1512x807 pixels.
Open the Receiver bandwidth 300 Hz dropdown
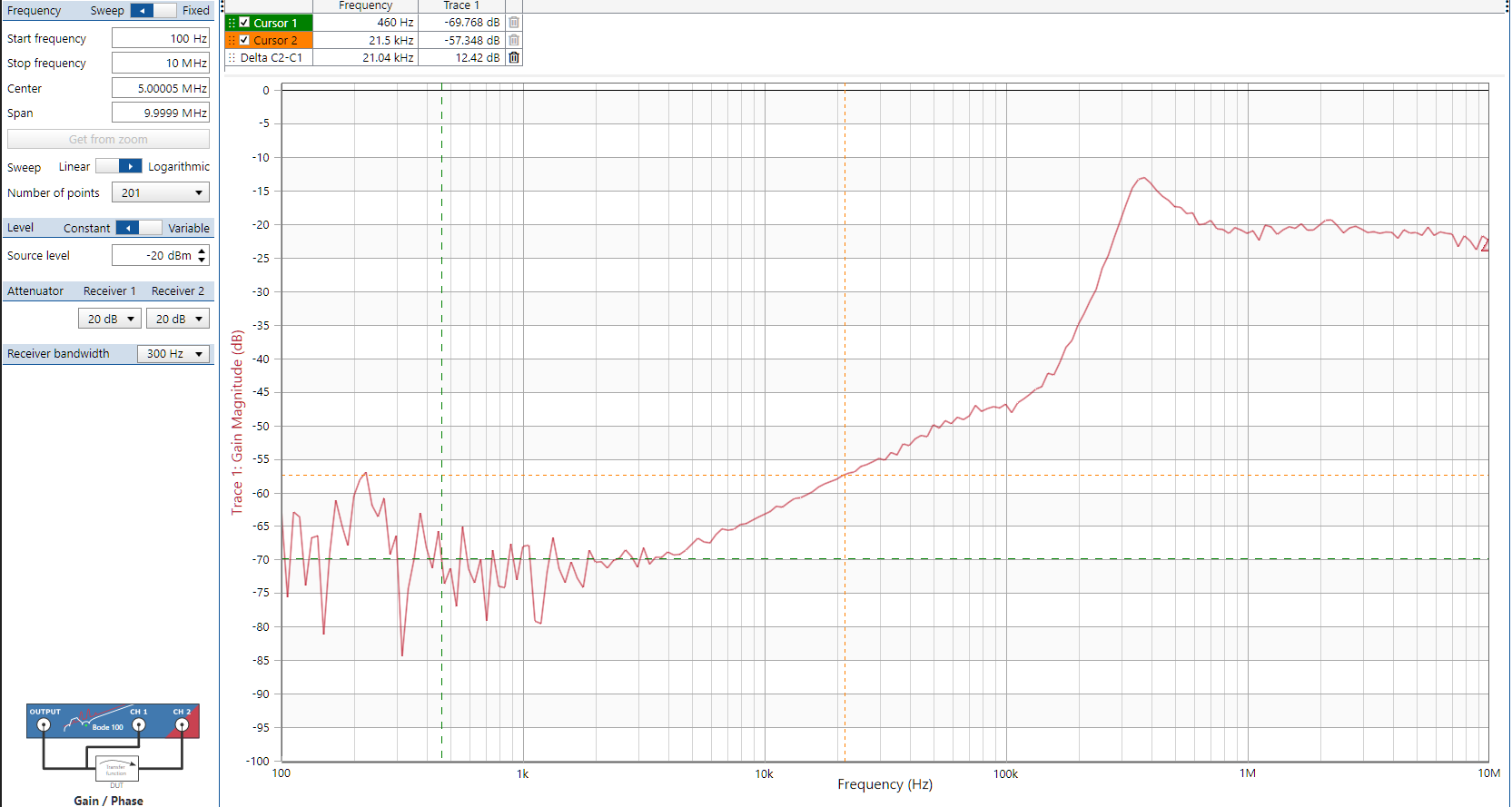tap(173, 354)
